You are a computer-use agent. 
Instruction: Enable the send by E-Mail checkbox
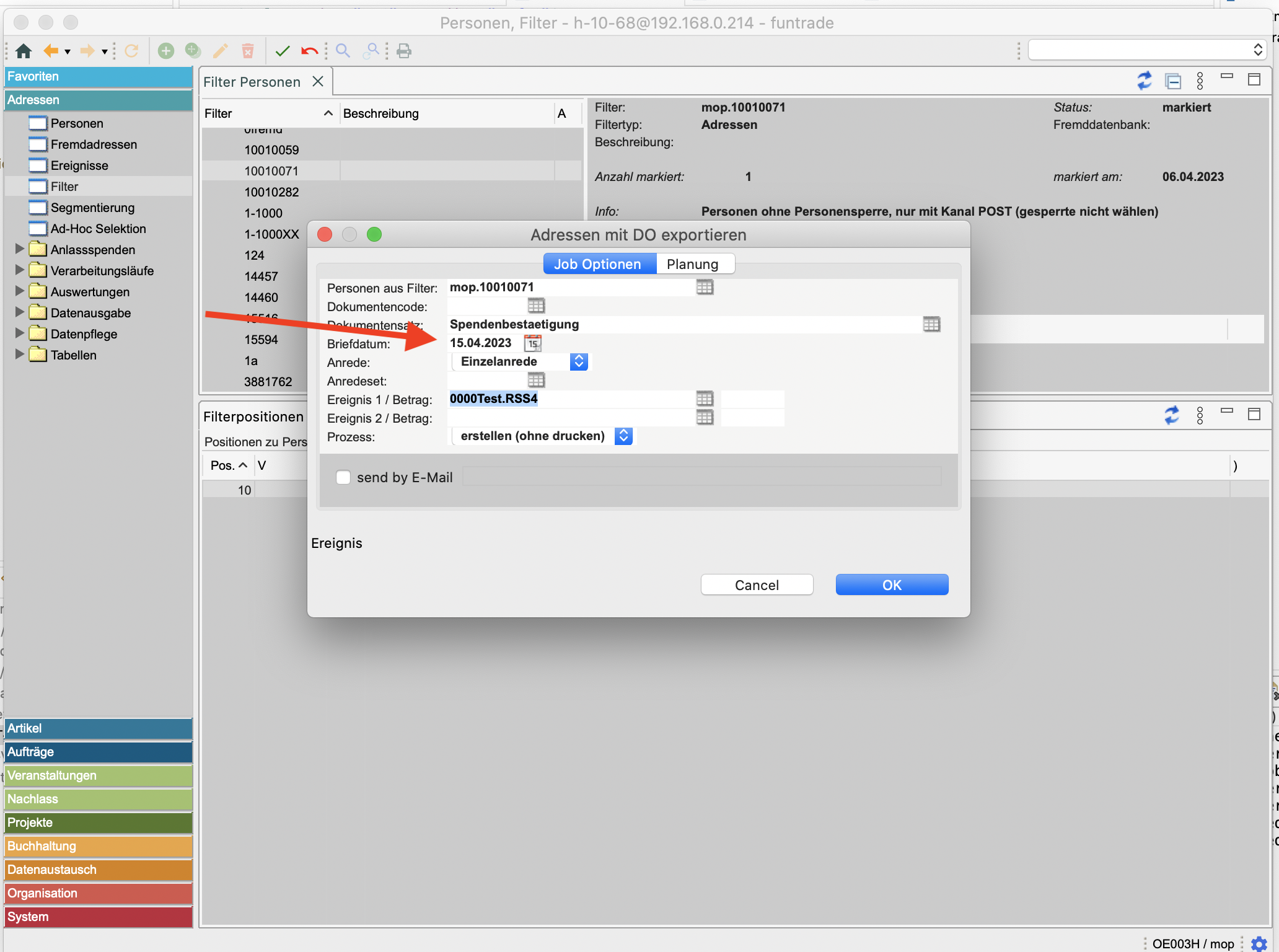tap(343, 477)
